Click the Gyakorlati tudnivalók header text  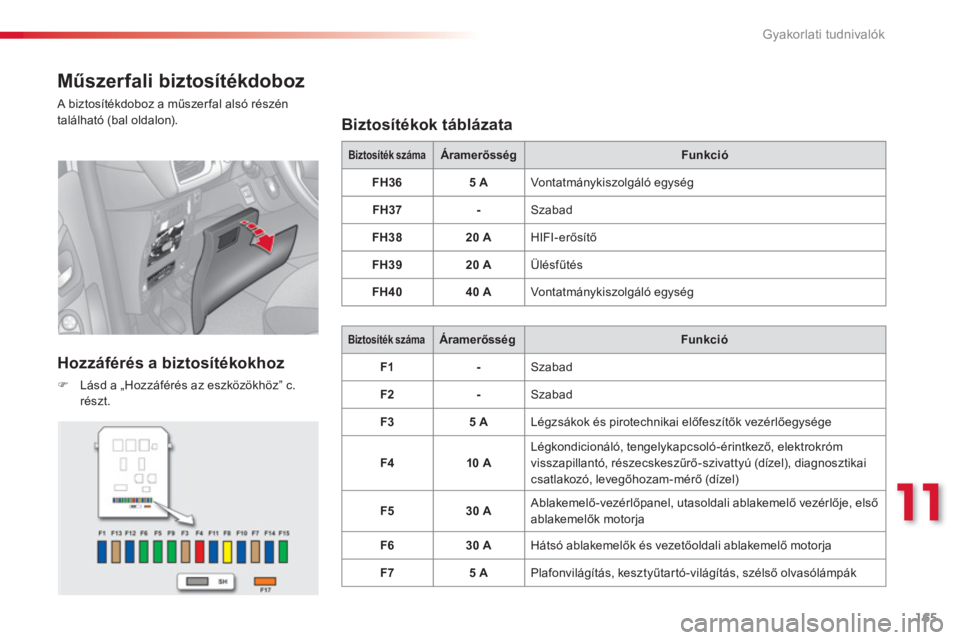(823, 34)
